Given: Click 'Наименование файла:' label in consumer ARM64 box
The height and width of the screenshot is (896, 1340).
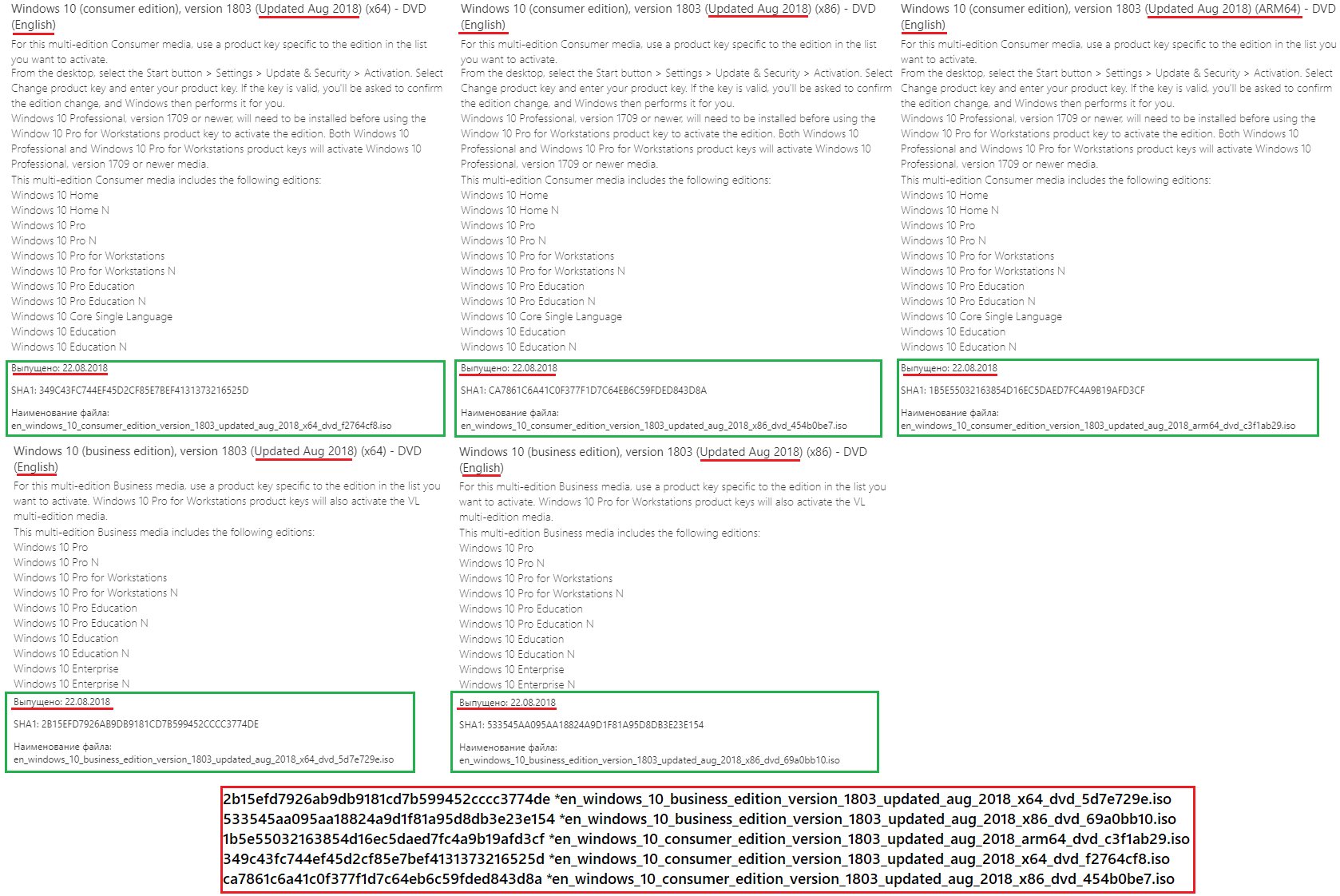Looking at the screenshot, I should pyautogui.click(x=949, y=413).
